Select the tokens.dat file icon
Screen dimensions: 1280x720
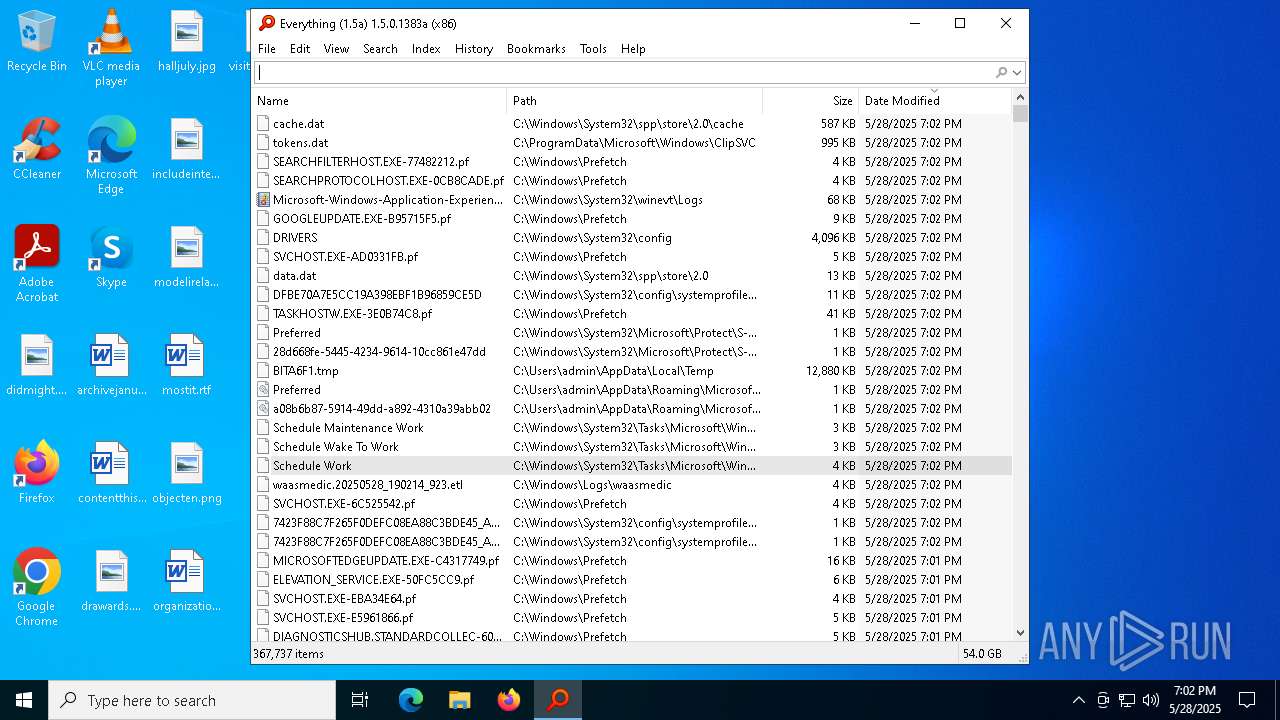tap(263, 143)
